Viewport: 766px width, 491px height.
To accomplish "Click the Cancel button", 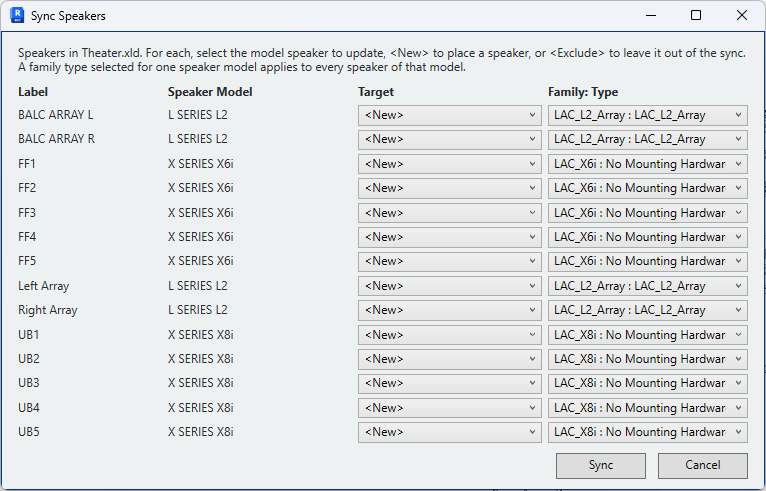I will click(702, 466).
